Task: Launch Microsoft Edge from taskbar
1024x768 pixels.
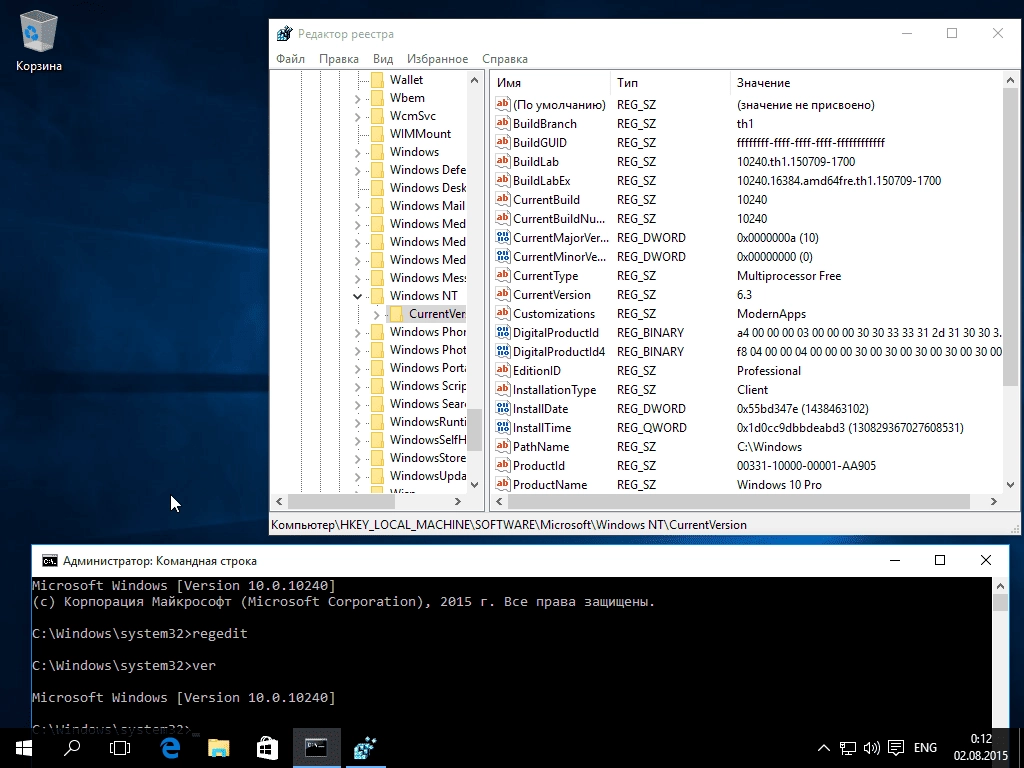Action: pyautogui.click(x=170, y=748)
